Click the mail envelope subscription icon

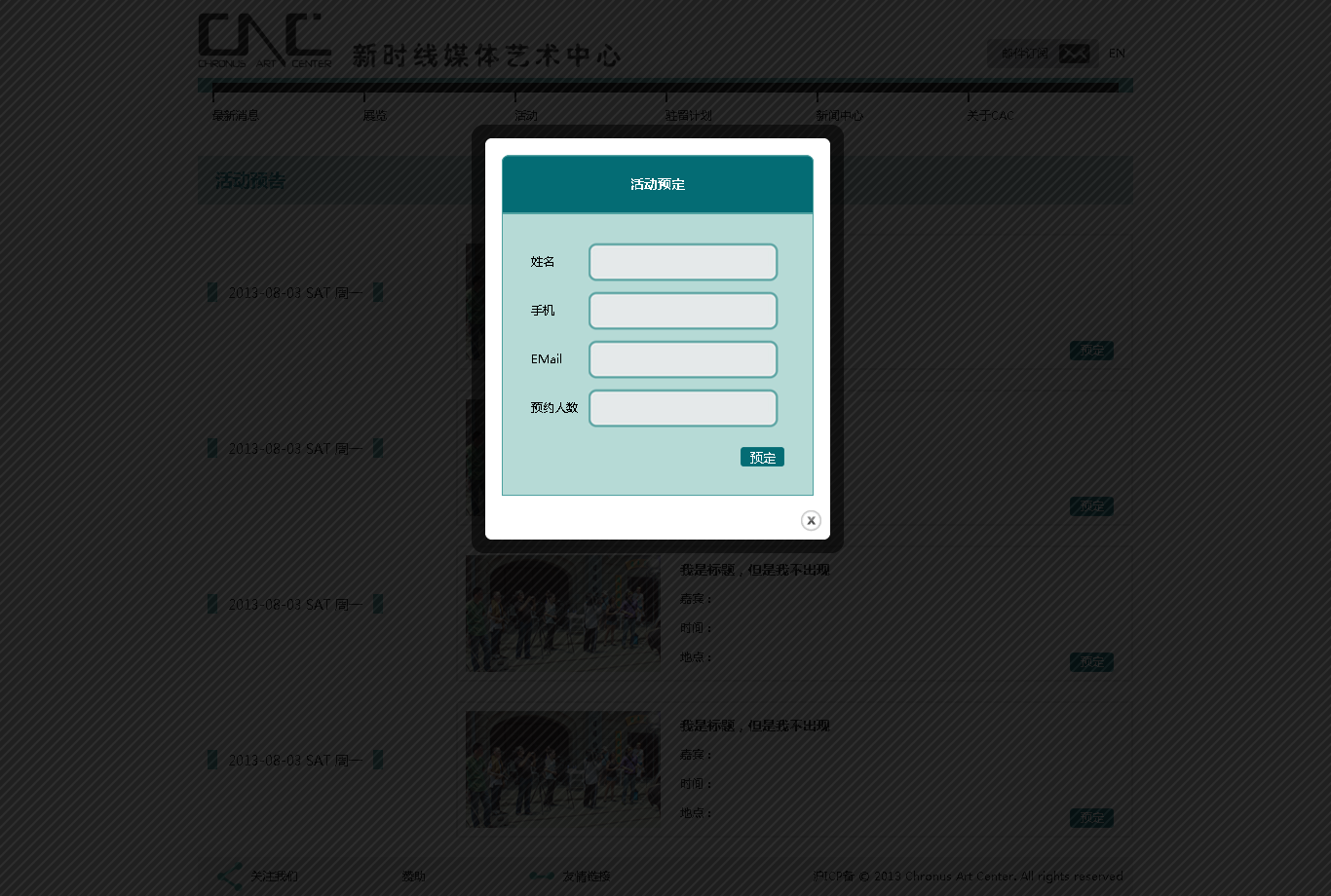click(x=1074, y=54)
